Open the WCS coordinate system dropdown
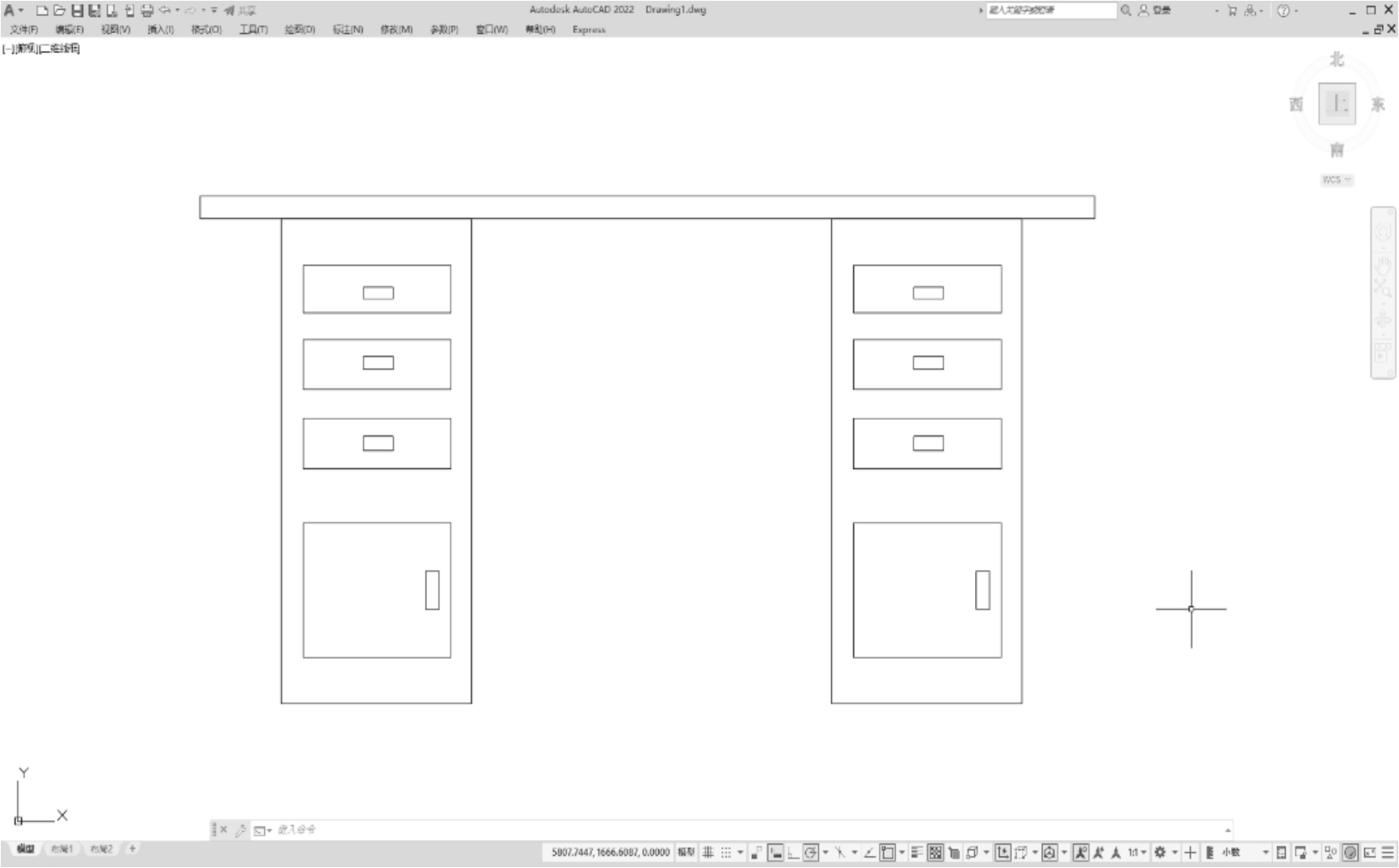Viewport: 1399px width, 868px height. [x=1337, y=179]
